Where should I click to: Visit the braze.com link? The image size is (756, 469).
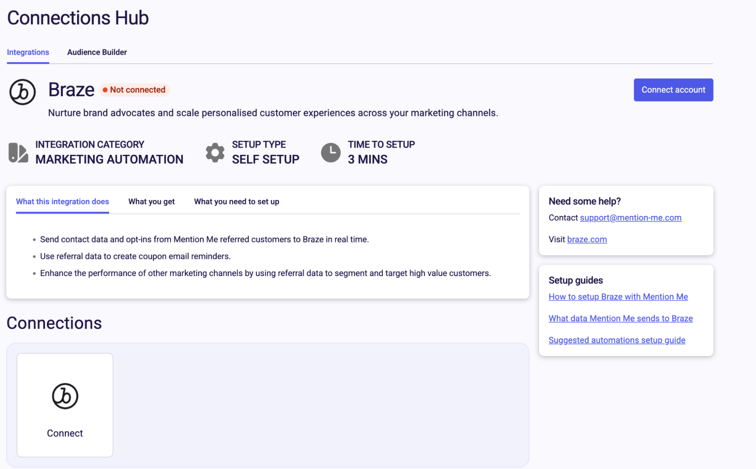click(x=587, y=240)
